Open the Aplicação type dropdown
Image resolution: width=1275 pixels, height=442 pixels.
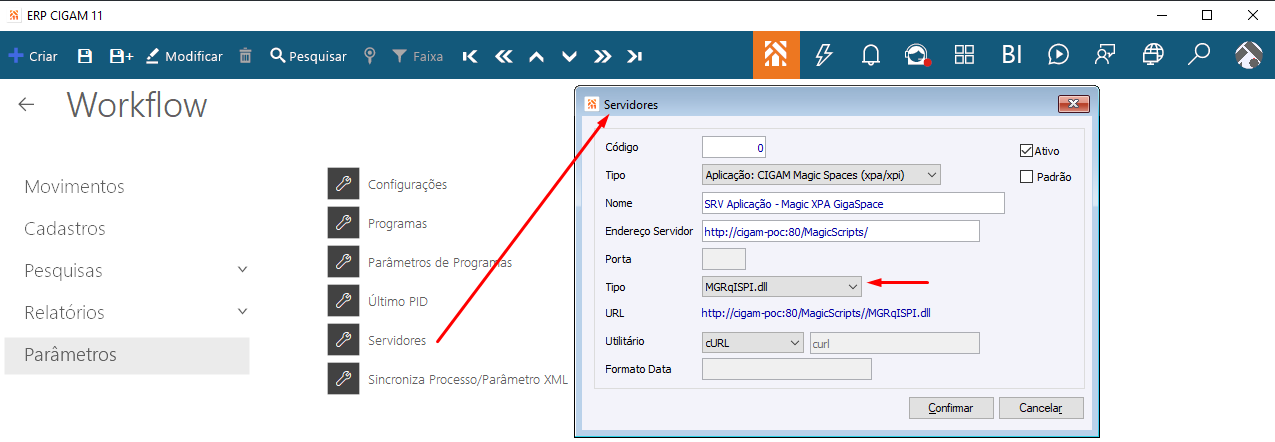(821, 175)
